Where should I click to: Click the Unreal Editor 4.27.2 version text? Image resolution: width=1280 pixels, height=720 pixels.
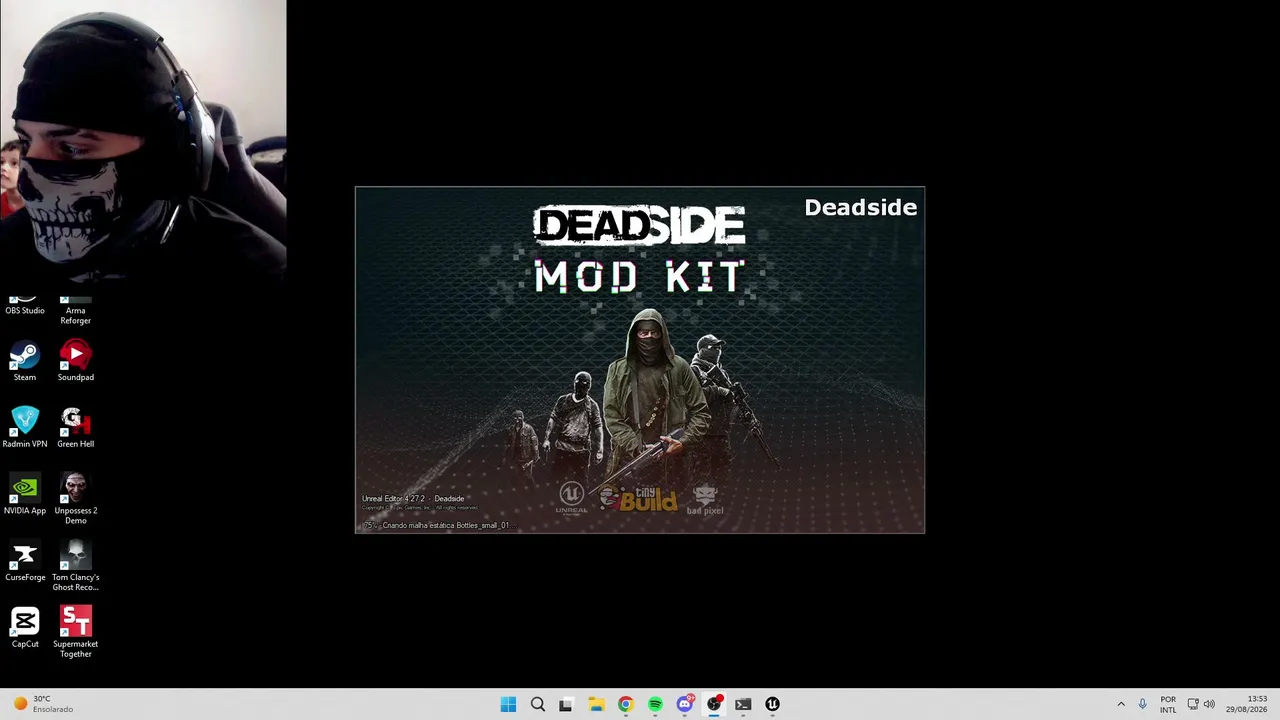click(412, 498)
